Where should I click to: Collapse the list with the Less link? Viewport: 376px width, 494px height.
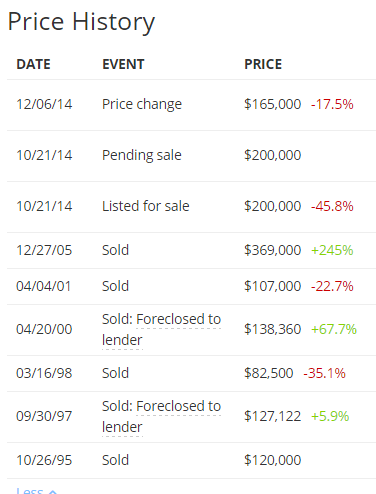[x=36, y=491]
